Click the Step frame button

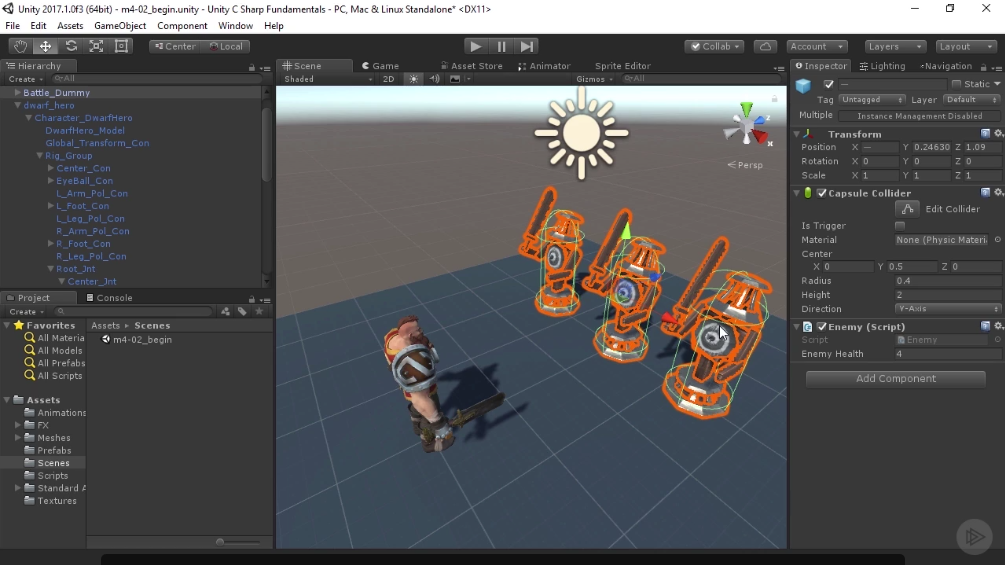coord(526,46)
